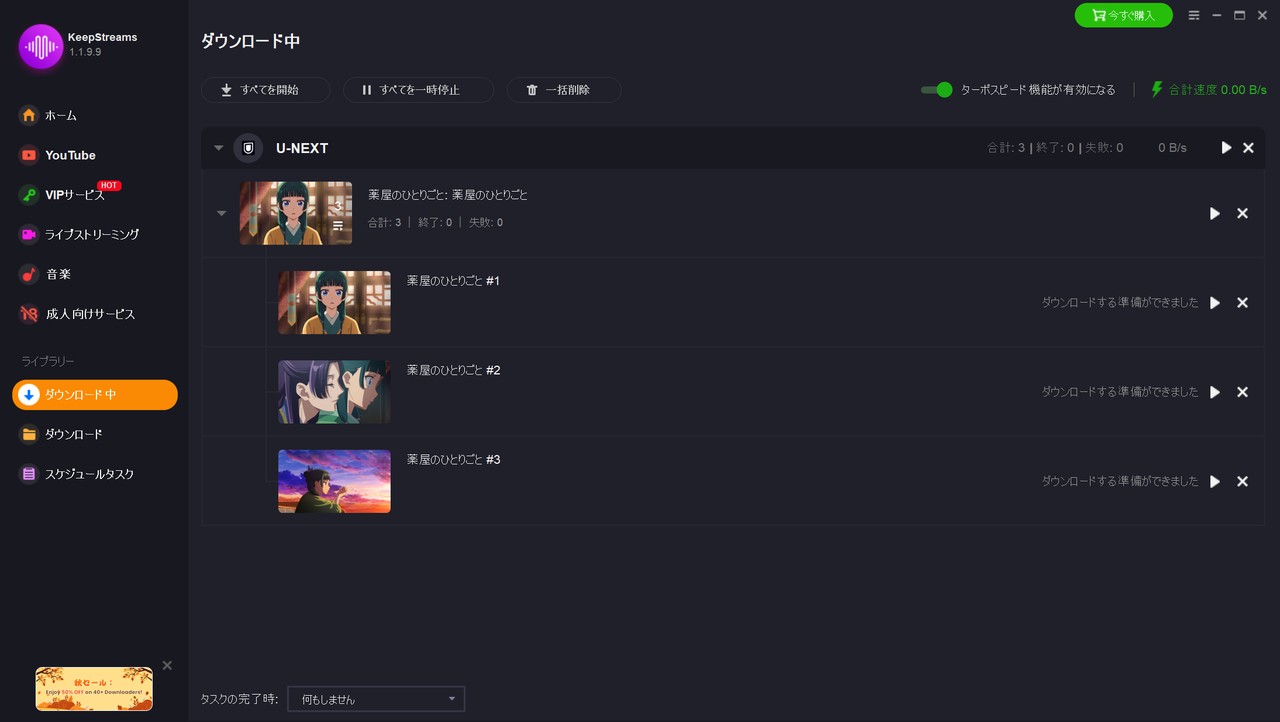Screen dimensions: 1280x722
Task: Disable the ターボスピード turbo speed feature
Action: 932,89
